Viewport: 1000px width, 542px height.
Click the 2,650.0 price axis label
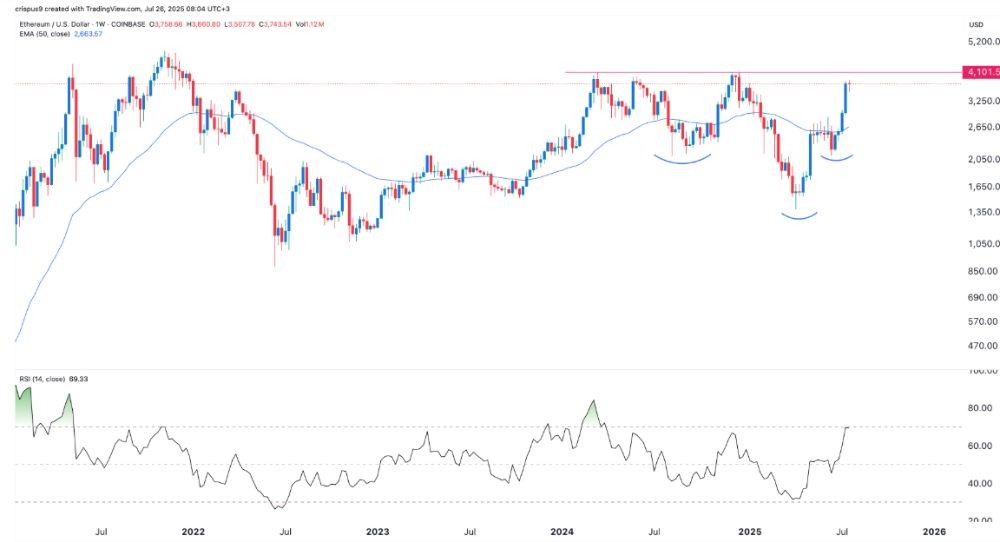(977, 128)
